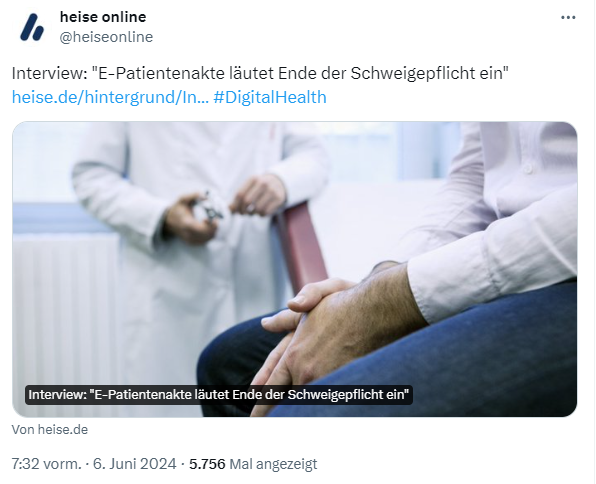This screenshot has width=596, height=484.
Task: Click the 6. Juni 2024 date
Action: click(135, 464)
